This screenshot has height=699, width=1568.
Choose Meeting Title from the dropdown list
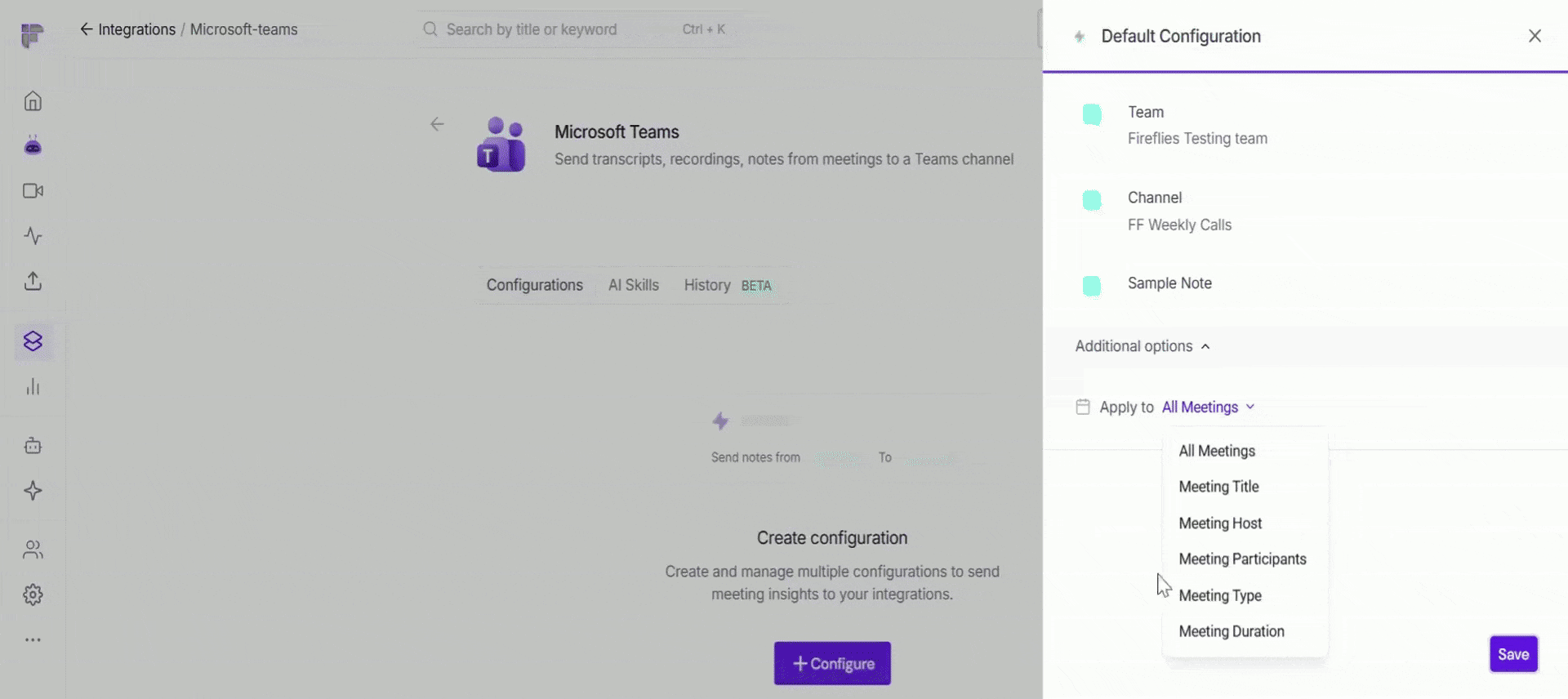pos(1218,487)
